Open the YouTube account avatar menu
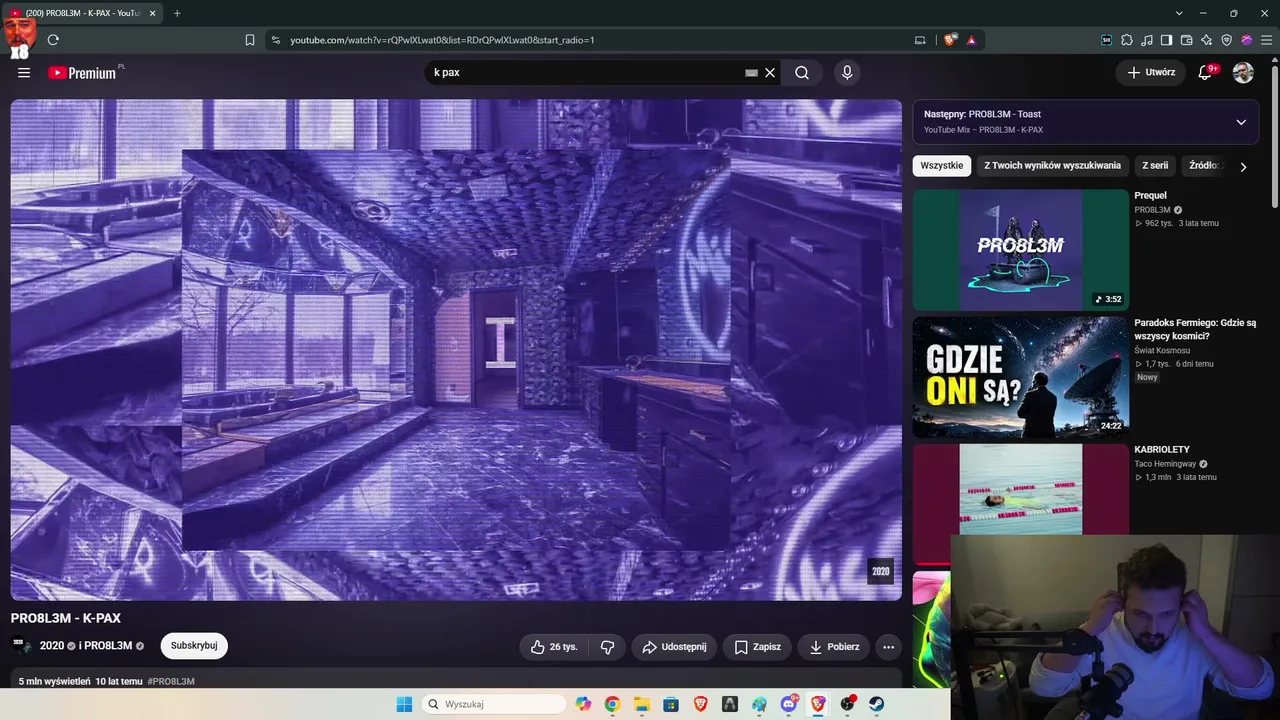The height and width of the screenshot is (720, 1280). [1243, 72]
